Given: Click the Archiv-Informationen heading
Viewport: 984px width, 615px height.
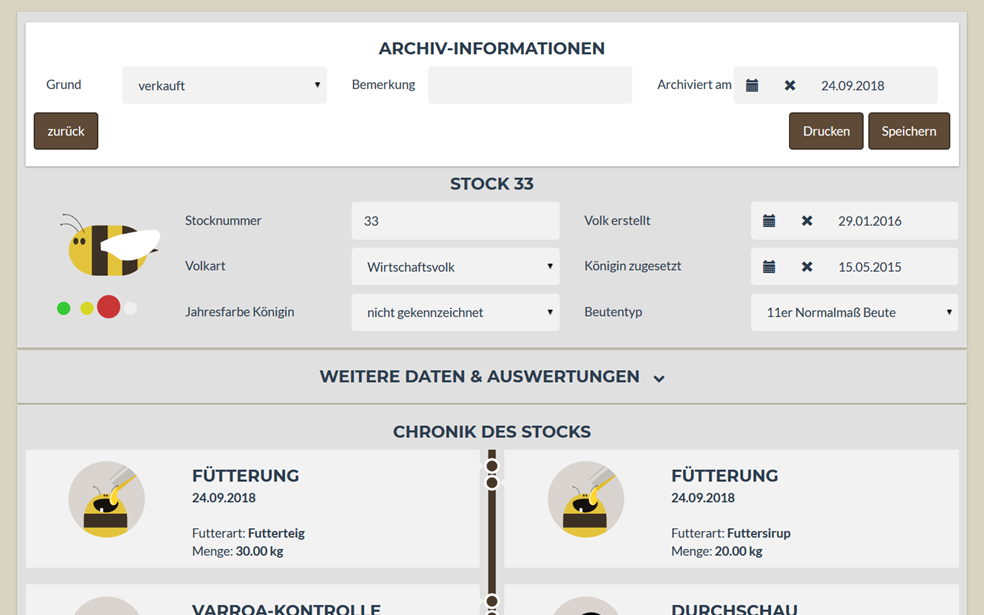Looking at the screenshot, I should [492, 48].
